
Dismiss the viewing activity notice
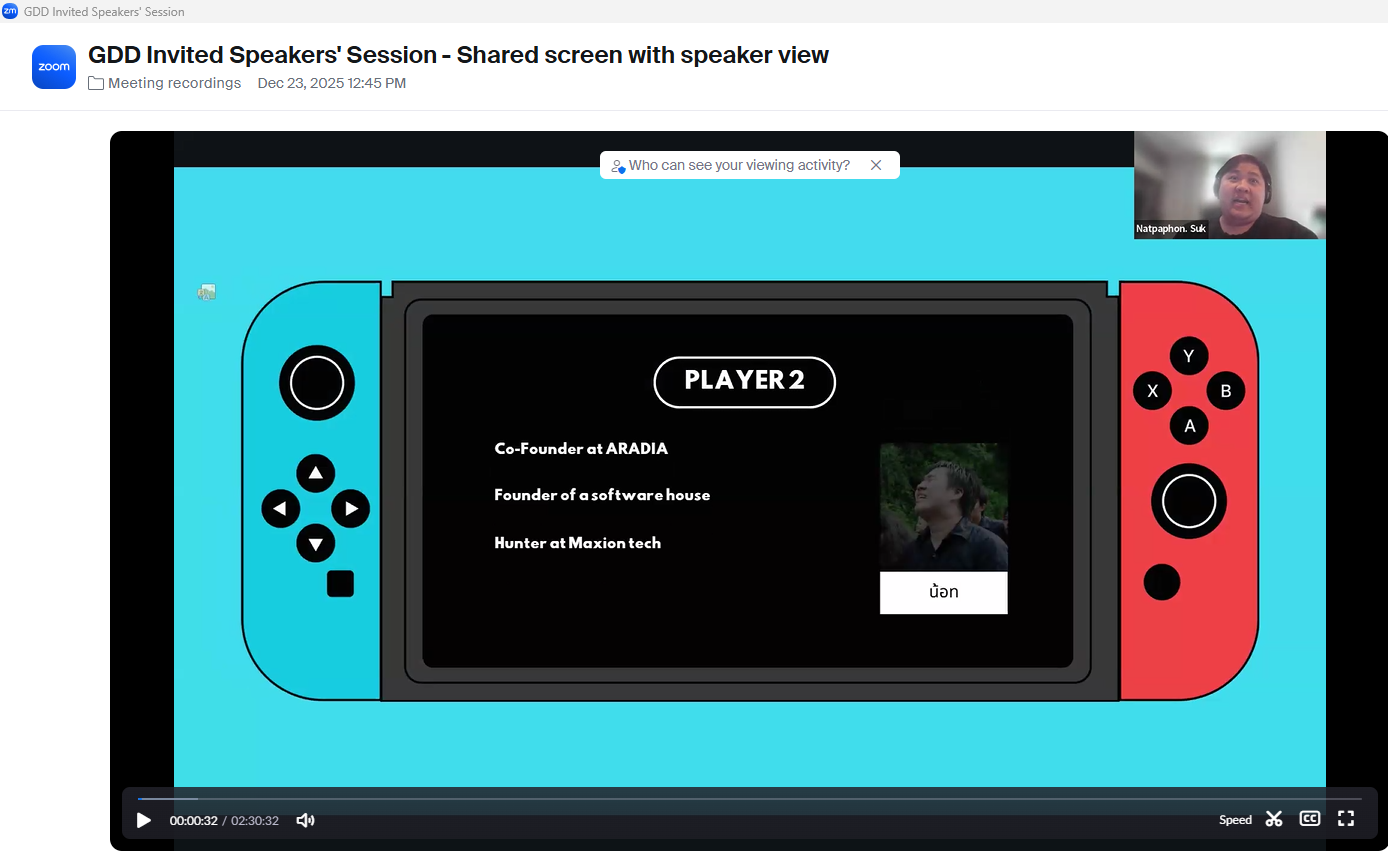(876, 165)
